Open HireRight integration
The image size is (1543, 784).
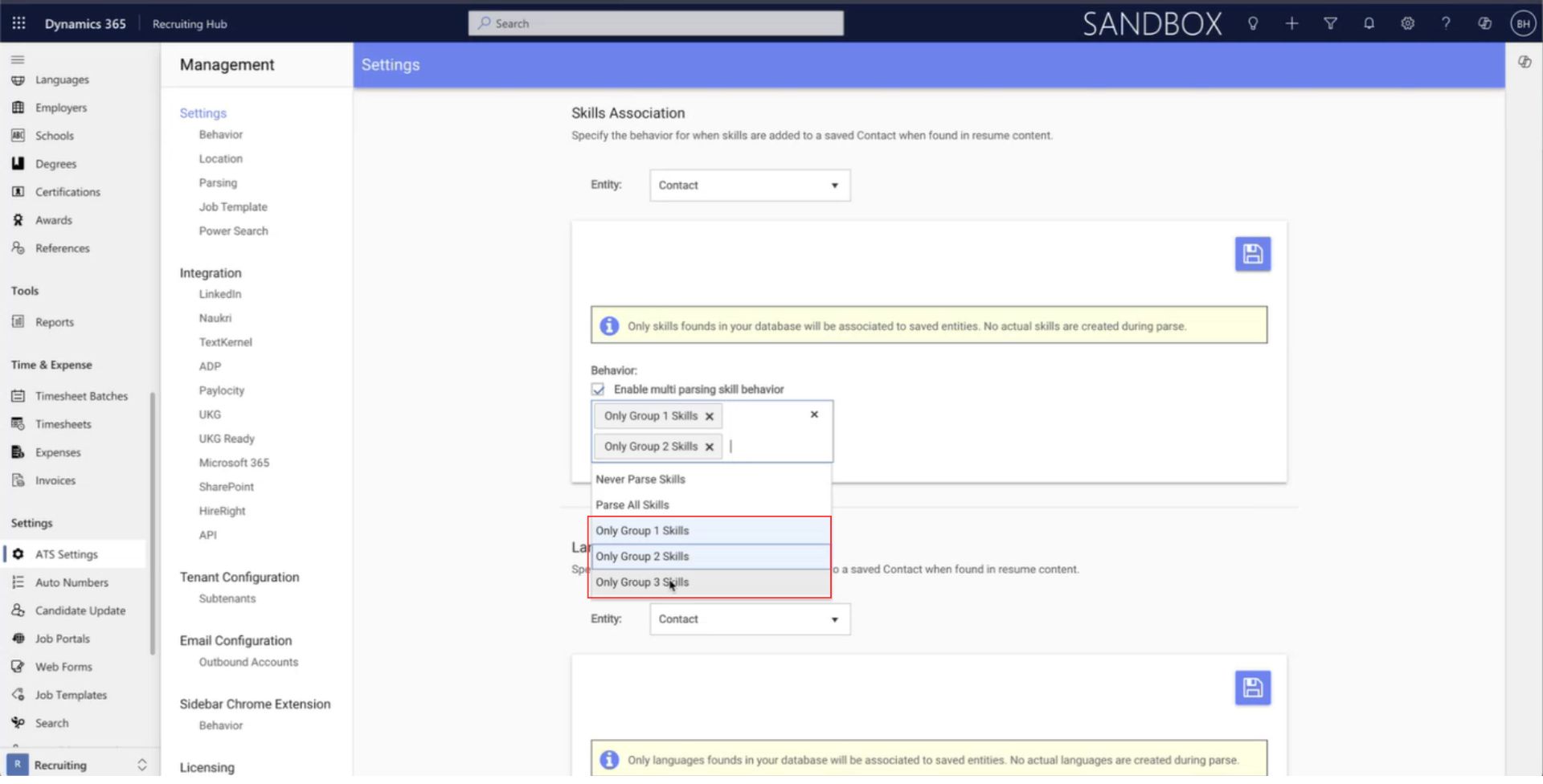tap(223, 511)
